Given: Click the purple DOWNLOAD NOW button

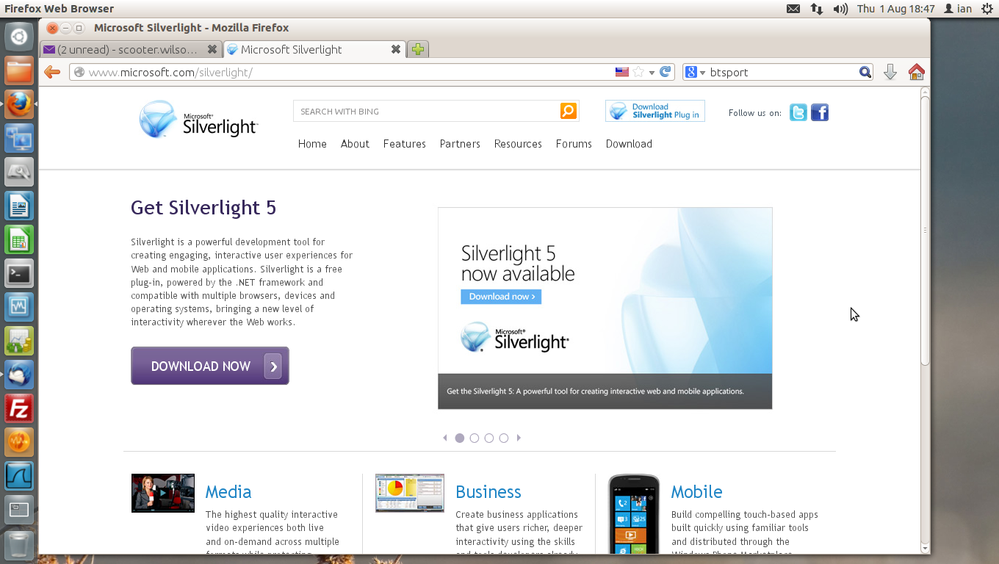Looking at the screenshot, I should pyautogui.click(x=210, y=366).
